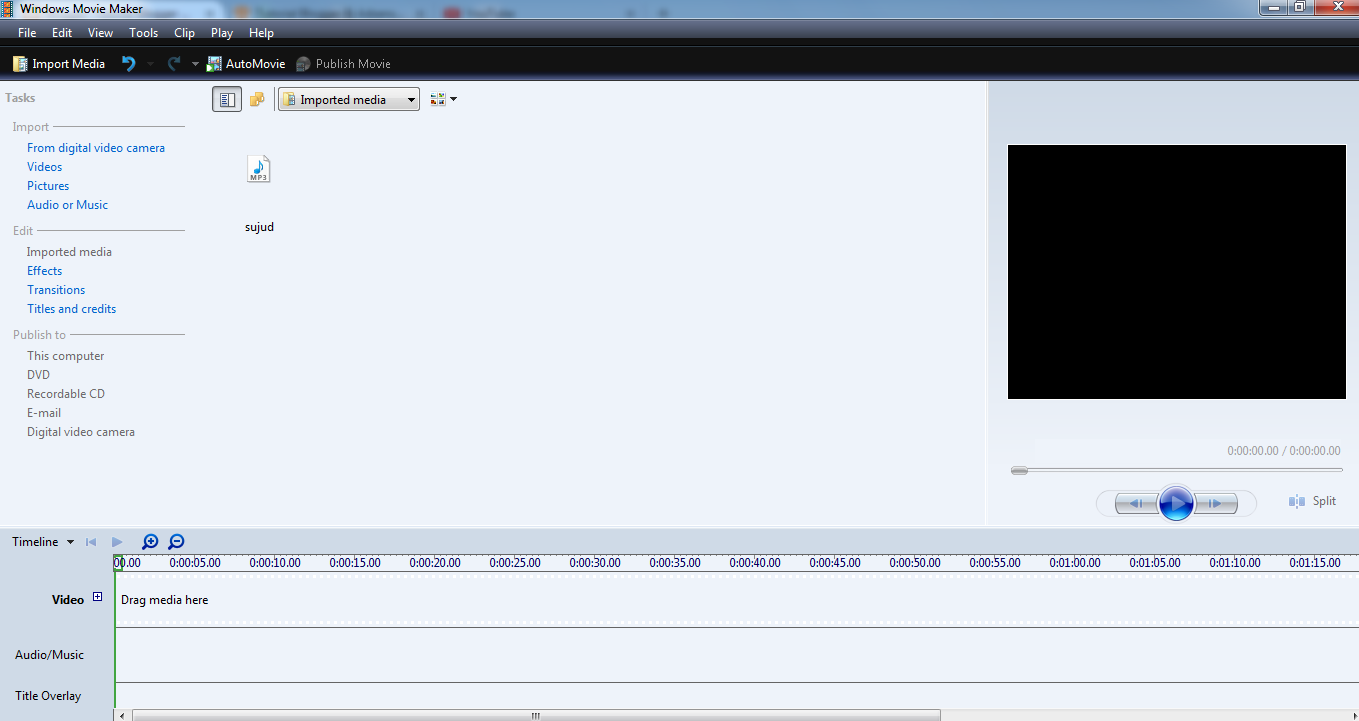Click the Play Timeline icon
The image size is (1359, 721).
click(x=117, y=542)
